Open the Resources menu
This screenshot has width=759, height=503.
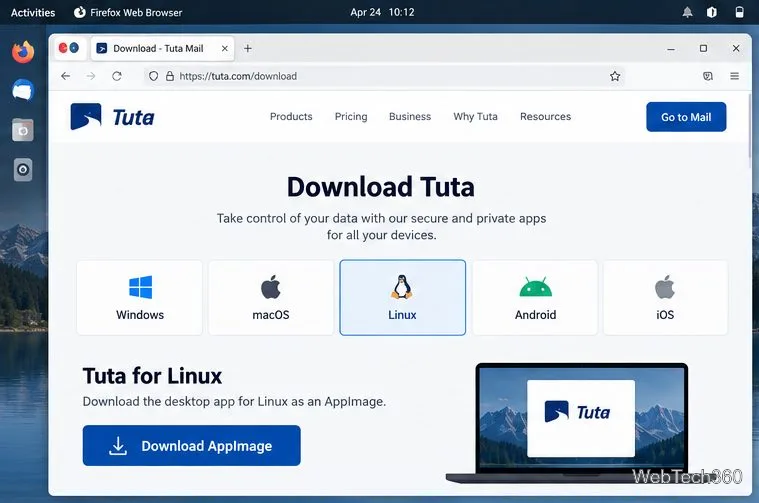tap(545, 117)
